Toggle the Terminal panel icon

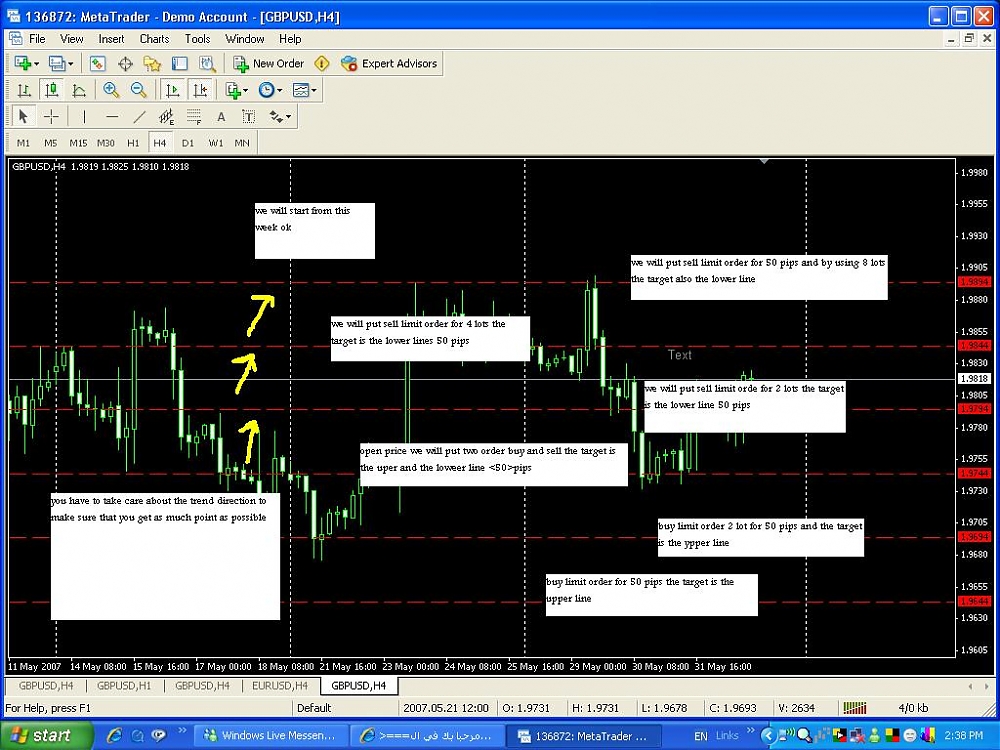coord(180,63)
